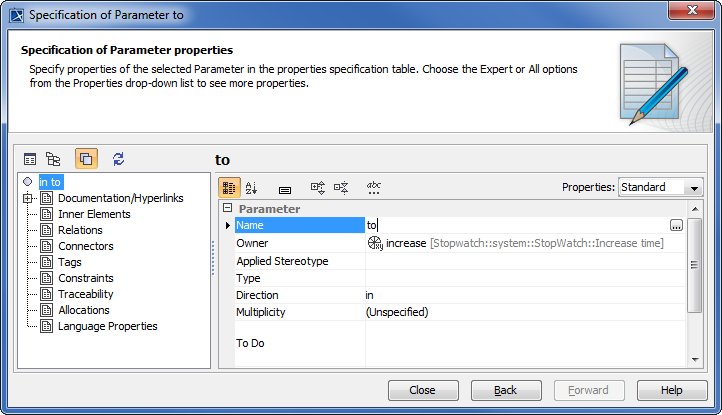The width and height of the screenshot is (722, 415).
Task: Click the Traceability page icon
Action: [x=46, y=294]
